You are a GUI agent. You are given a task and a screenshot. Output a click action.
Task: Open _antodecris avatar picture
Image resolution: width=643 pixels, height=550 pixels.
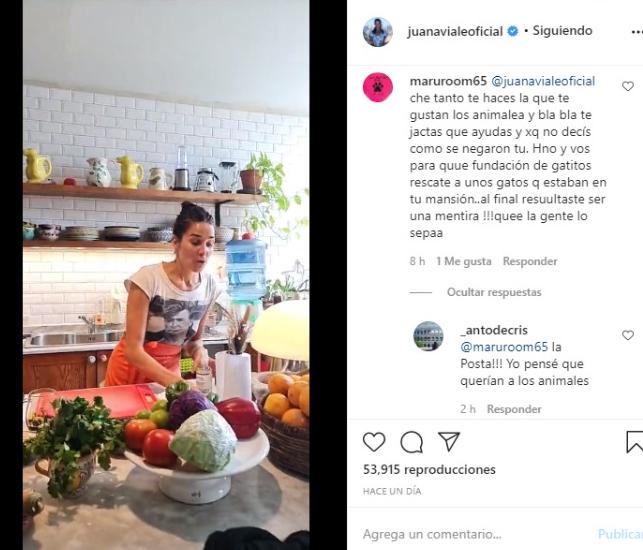pyautogui.click(x=428, y=336)
